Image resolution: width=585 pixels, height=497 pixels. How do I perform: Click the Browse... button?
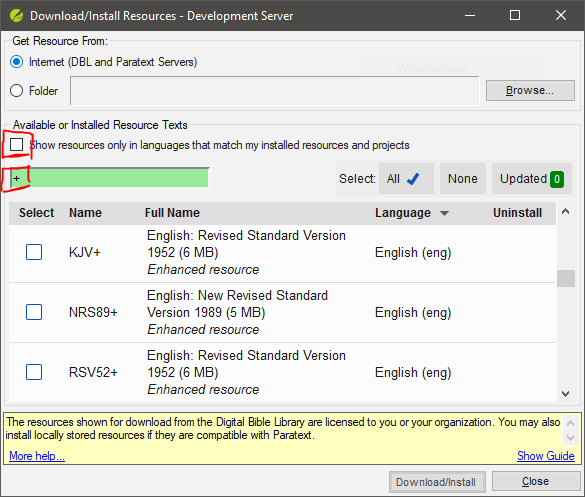[x=530, y=90]
